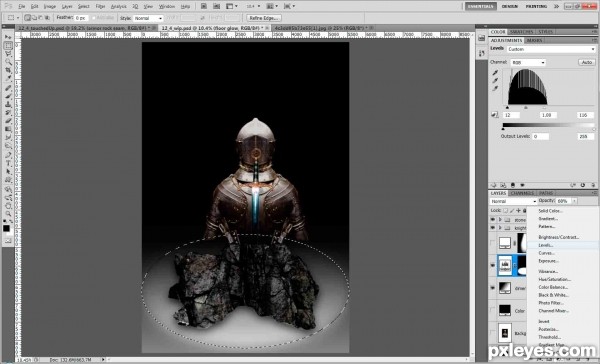Click the foreground color swatch in toolbox
The width and height of the screenshot is (600, 364).
6,228
